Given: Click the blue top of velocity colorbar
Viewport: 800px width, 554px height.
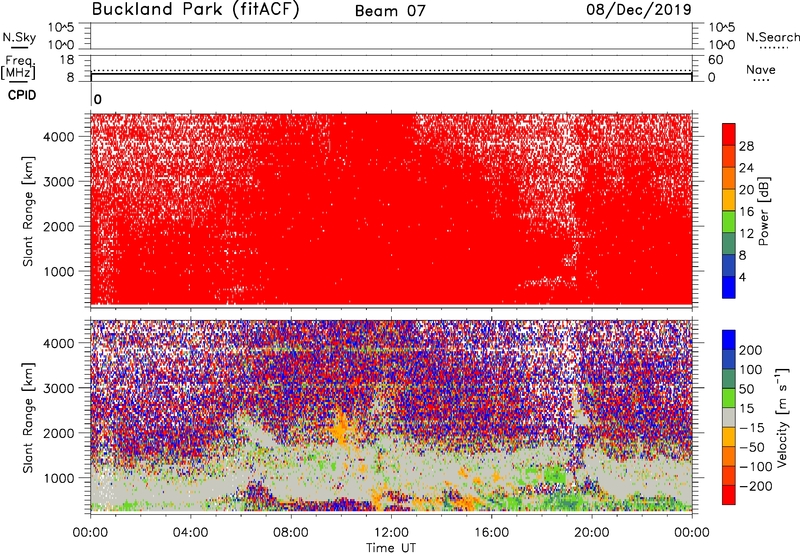Looking at the screenshot, I should point(729,340).
